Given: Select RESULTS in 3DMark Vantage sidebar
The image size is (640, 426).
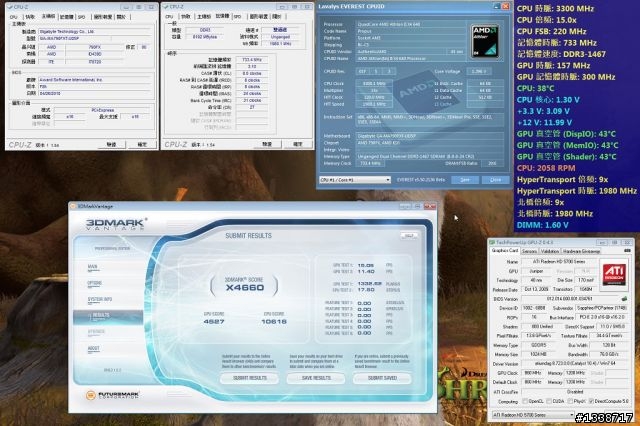Looking at the screenshot, I should [x=108, y=317].
